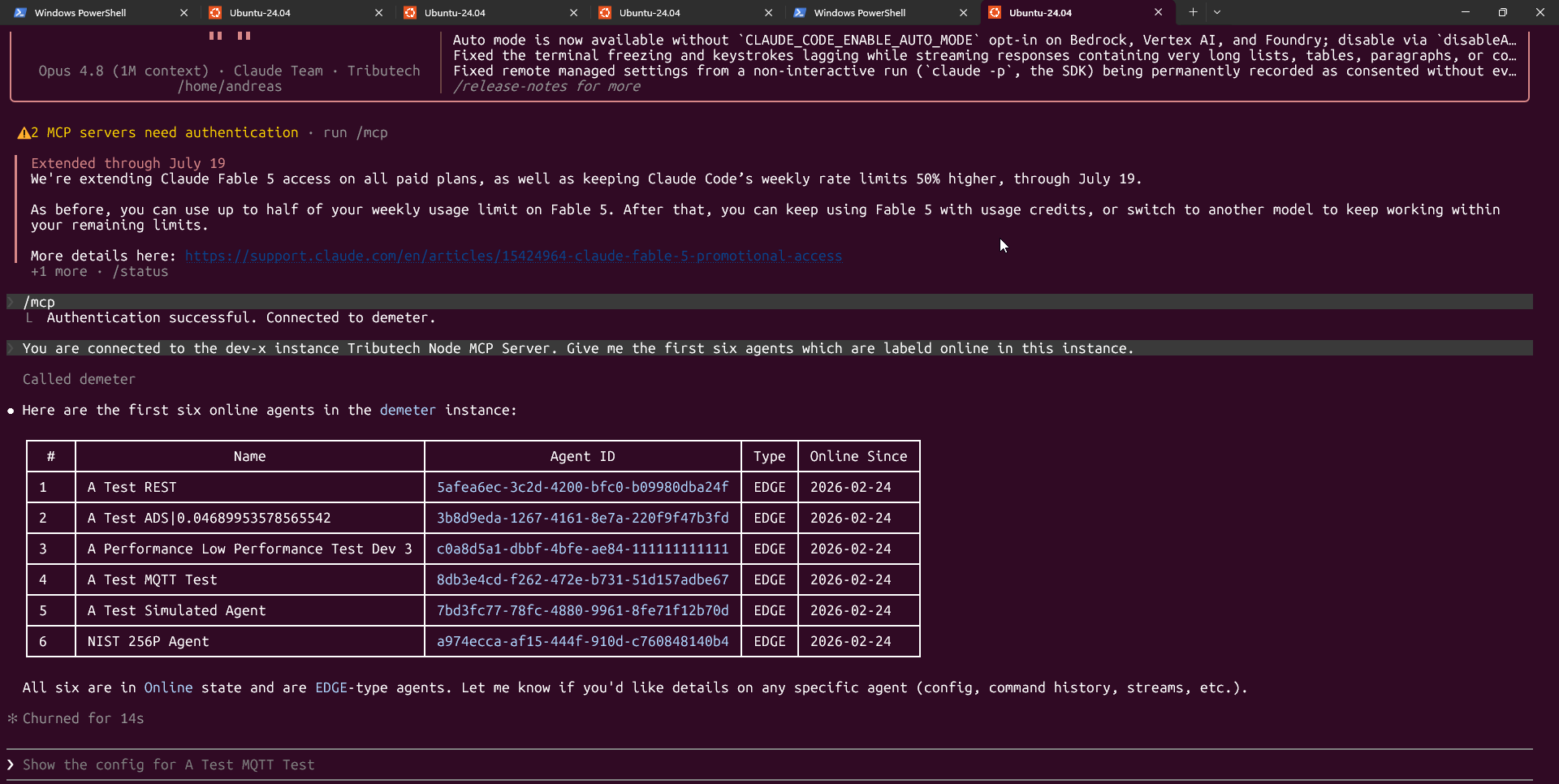Click the /home/andreas path text
The height and width of the screenshot is (784, 1559).
(x=230, y=86)
